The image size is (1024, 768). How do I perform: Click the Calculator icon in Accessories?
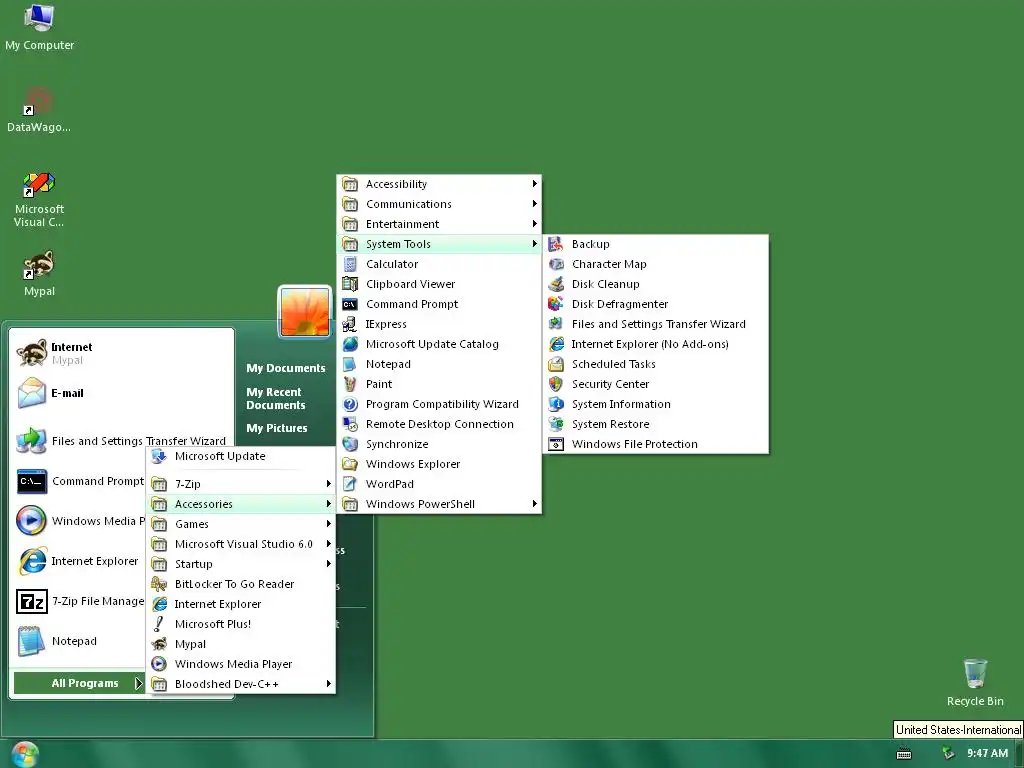(x=350, y=264)
